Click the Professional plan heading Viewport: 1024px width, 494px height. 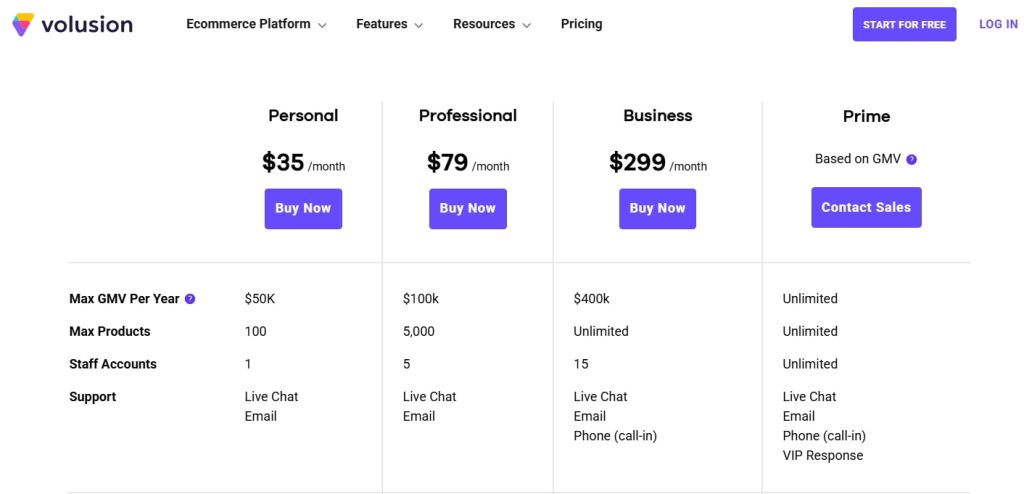pyautogui.click(x=467, y=116)
